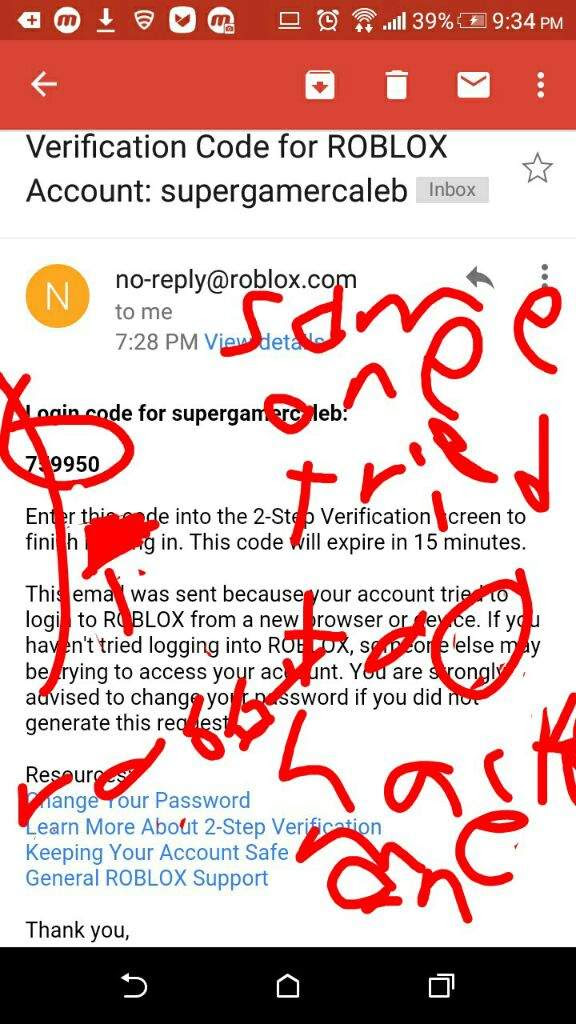The width and height of the screenshot is (576, 1024).
Task: Tap the Android back navigation button
Action: click(x=133, y=985)
